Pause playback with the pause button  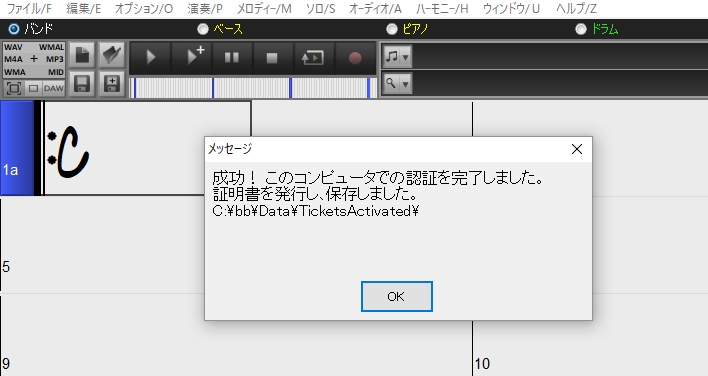(232, 58)
